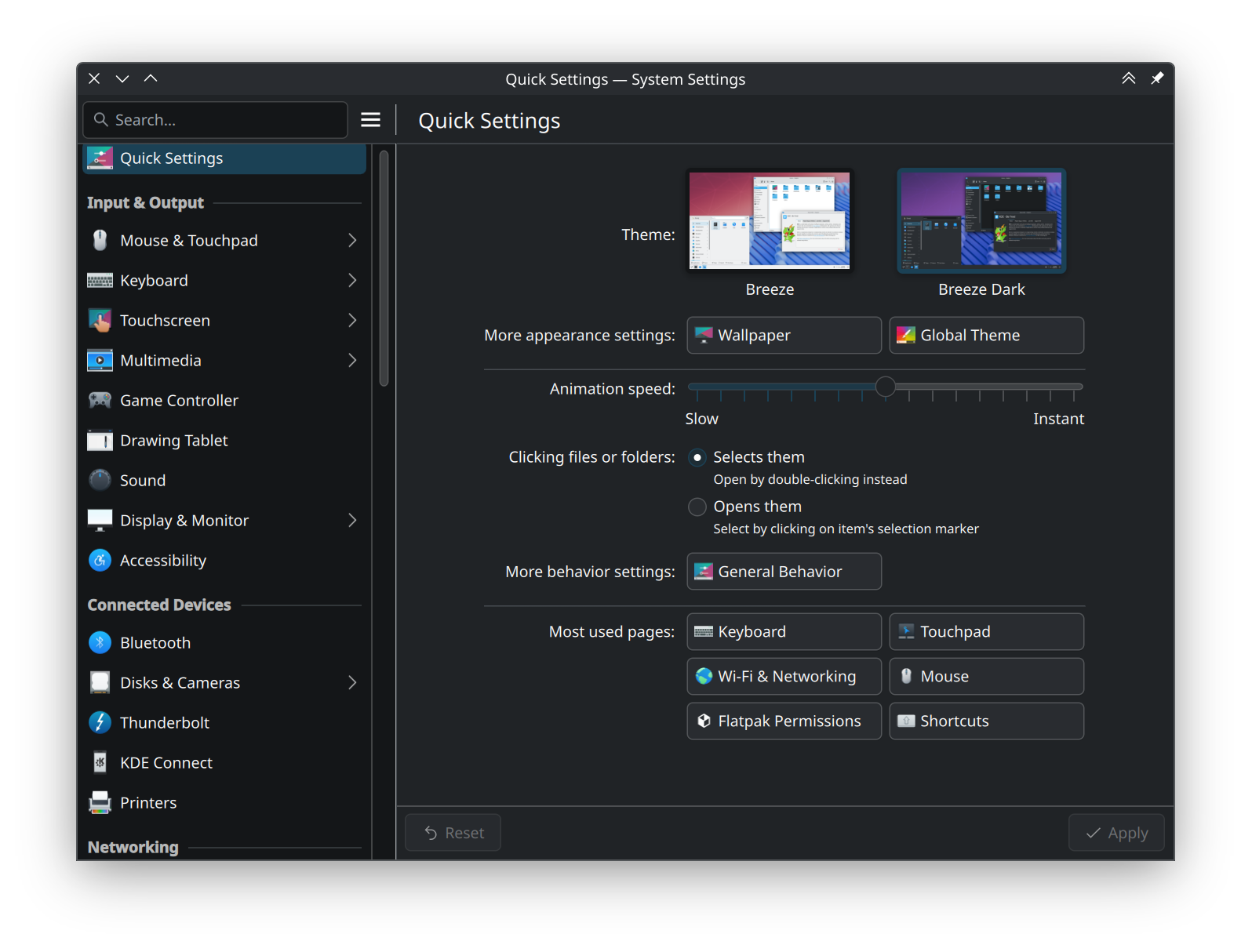Viewport: 1252px width, 952px height.
Task: Open the Mouse most-used page button
Action: pyautogui.click(x=987, y=676)
